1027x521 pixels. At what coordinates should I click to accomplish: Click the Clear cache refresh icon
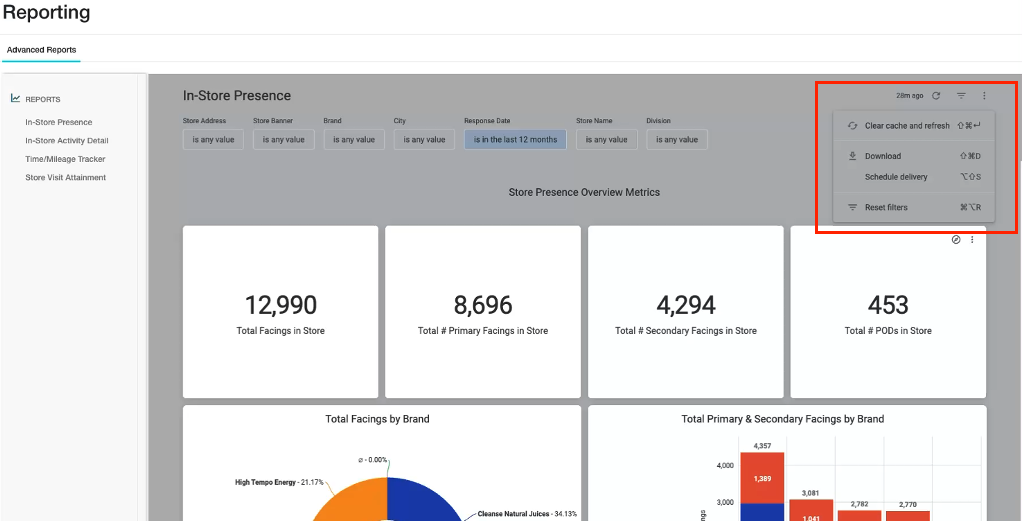click(852, 126)
